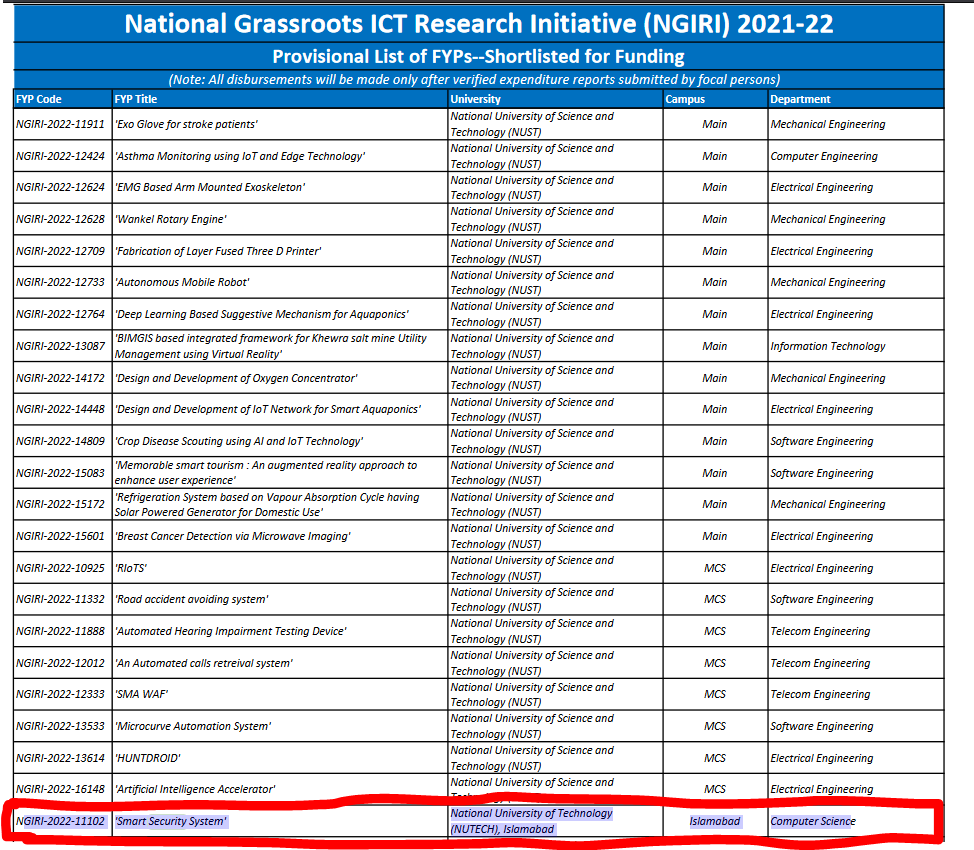Click the Computer Science department cell
The height and width of the screenshot is (850, 974).
pyautogui.click(x=812, y=821)
